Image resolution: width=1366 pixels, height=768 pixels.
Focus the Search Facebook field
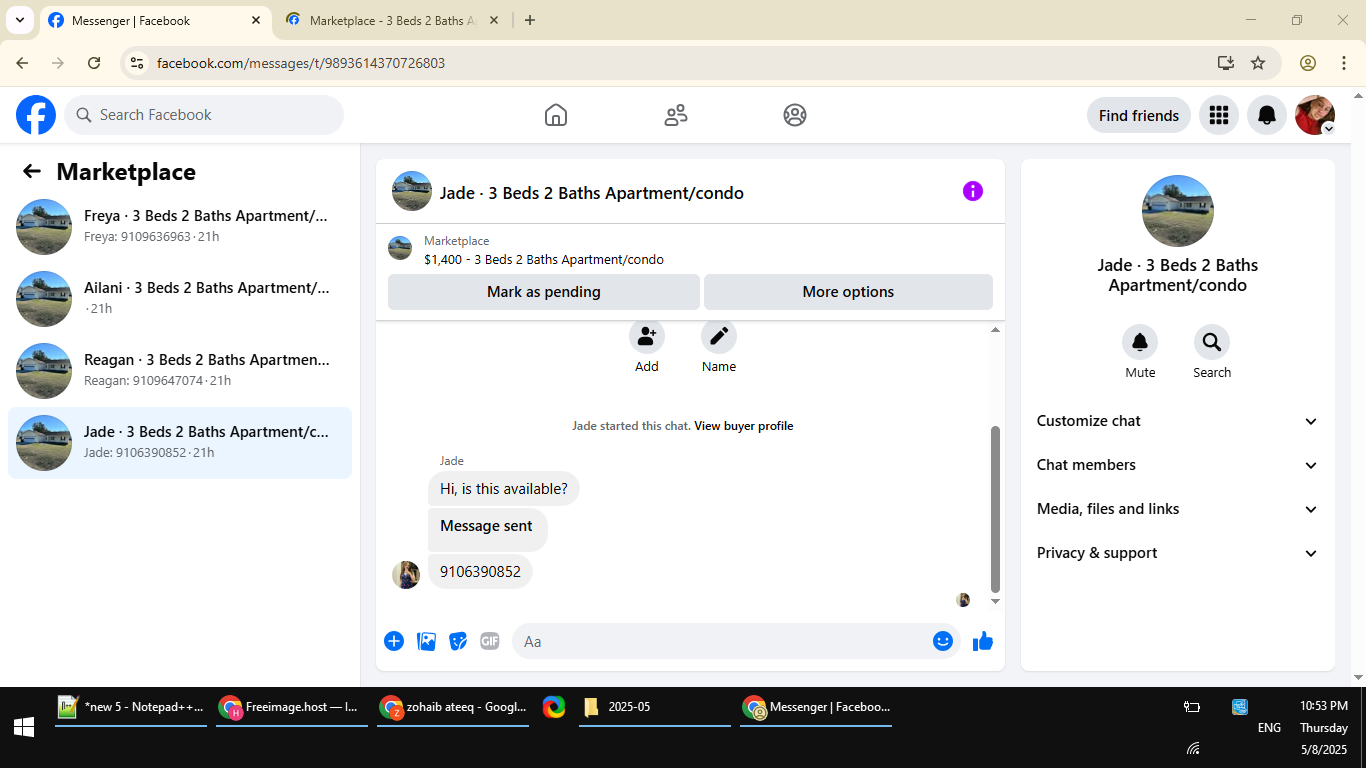[204, 115]
